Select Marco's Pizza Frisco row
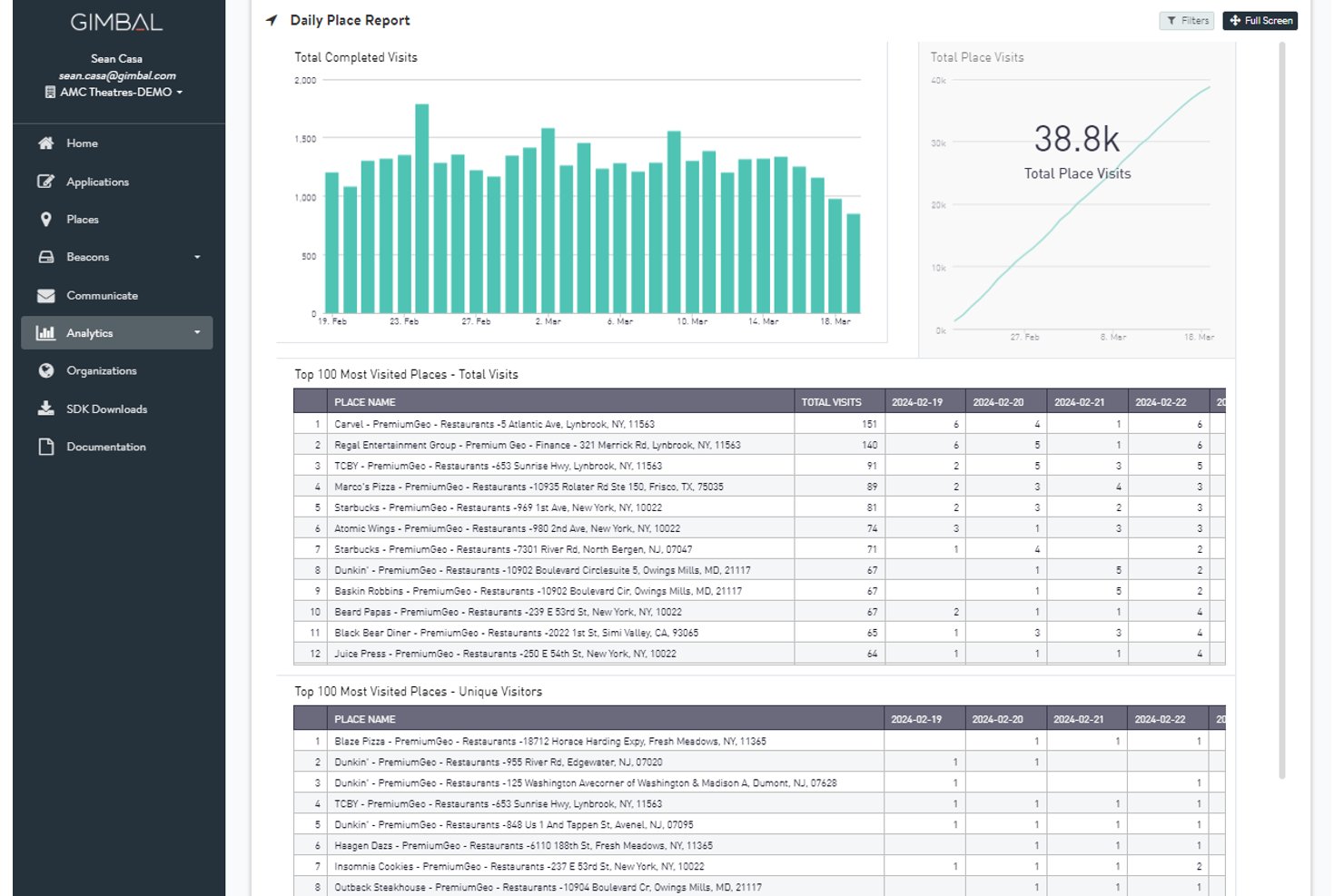The height and width of the screenshot is (896, 1344). [759, 487]
